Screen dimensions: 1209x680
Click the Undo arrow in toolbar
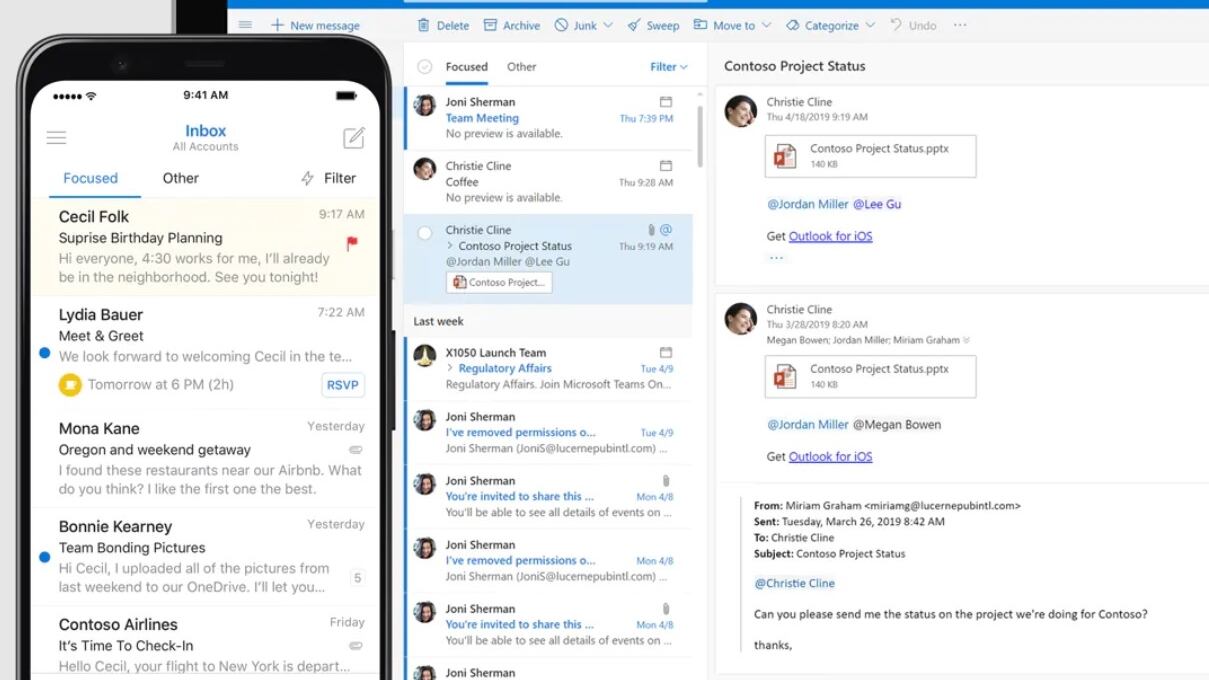point(896,25)
